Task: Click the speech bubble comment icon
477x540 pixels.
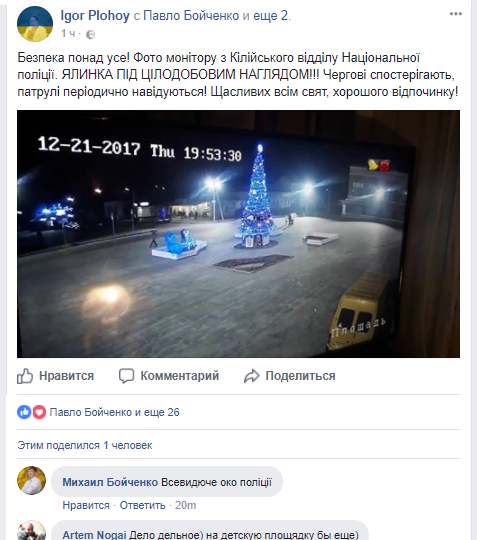Action: click(126, 376)
